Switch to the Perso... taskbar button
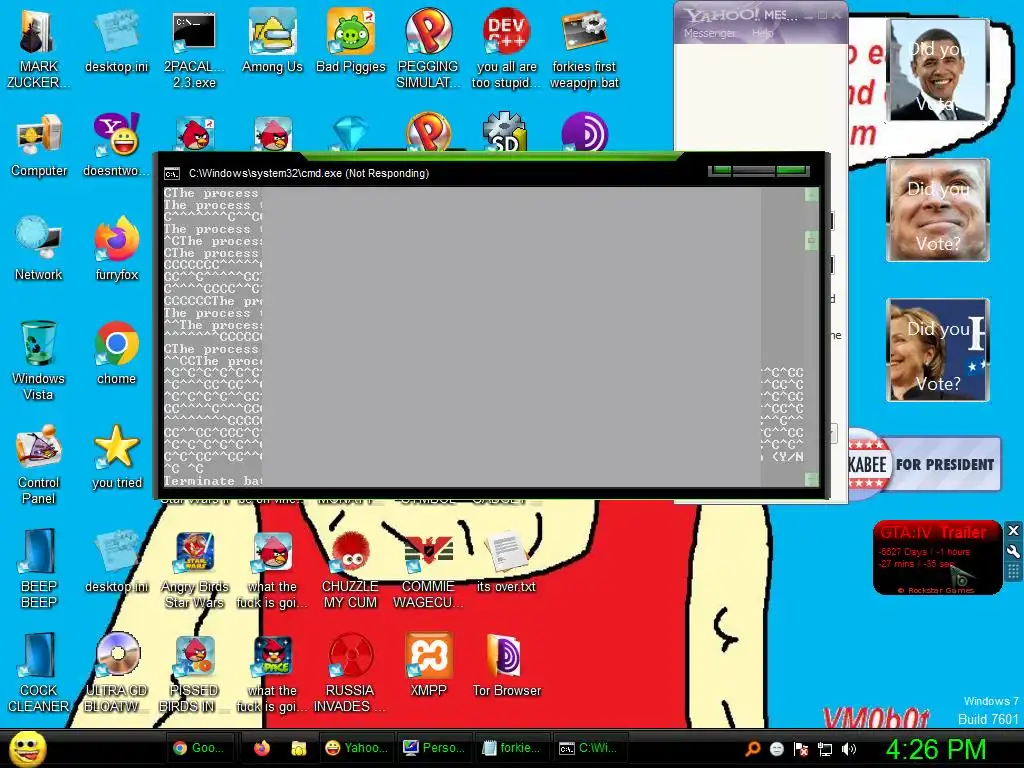The width and height of the screenshot is (1024, 768). click(434, 748)
